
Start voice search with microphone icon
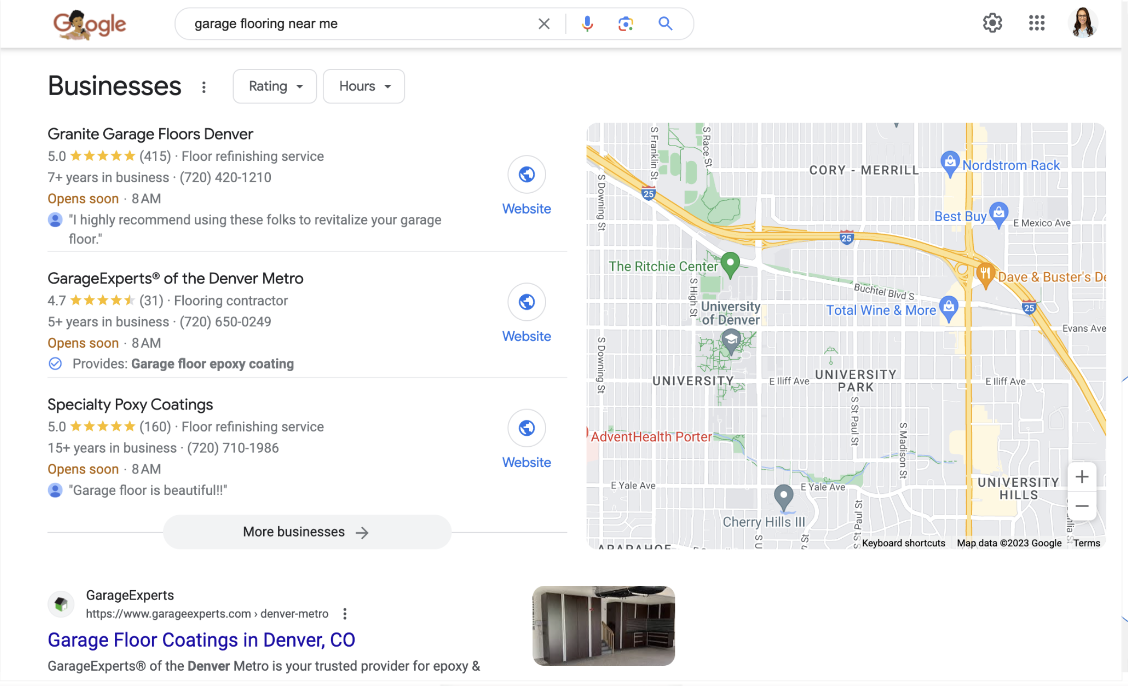coord(587,24)
